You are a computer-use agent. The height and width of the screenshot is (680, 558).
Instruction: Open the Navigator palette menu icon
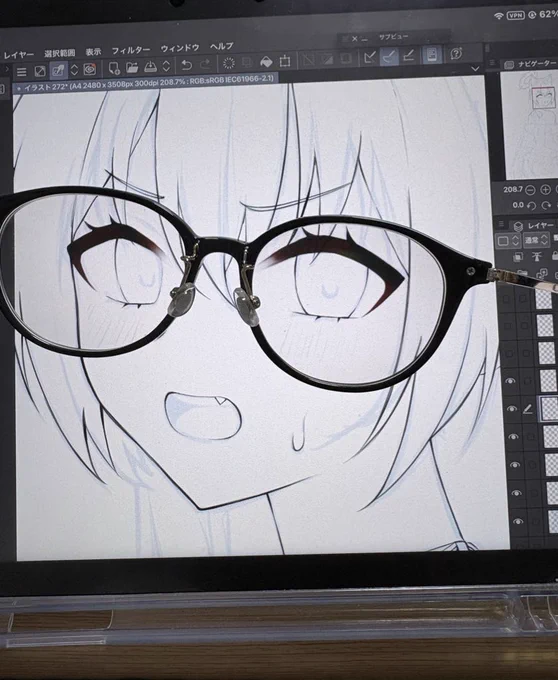(x=493, y=63)
